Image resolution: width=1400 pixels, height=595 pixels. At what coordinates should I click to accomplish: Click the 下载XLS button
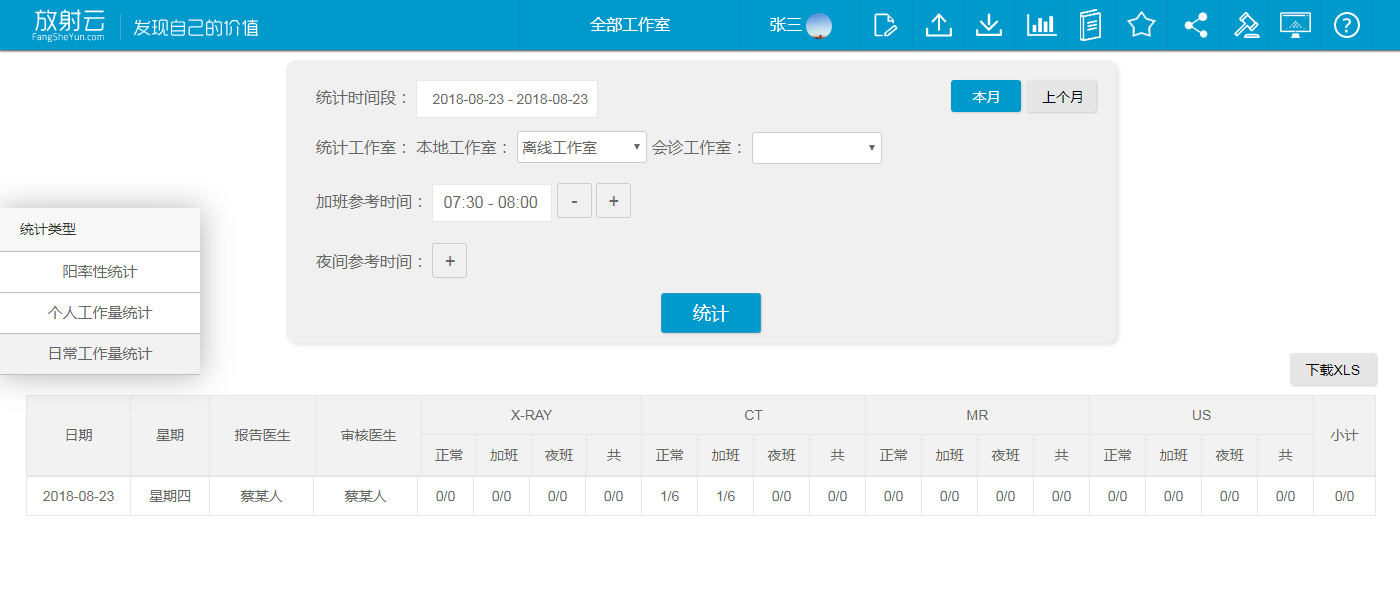tap(1332, 370)
